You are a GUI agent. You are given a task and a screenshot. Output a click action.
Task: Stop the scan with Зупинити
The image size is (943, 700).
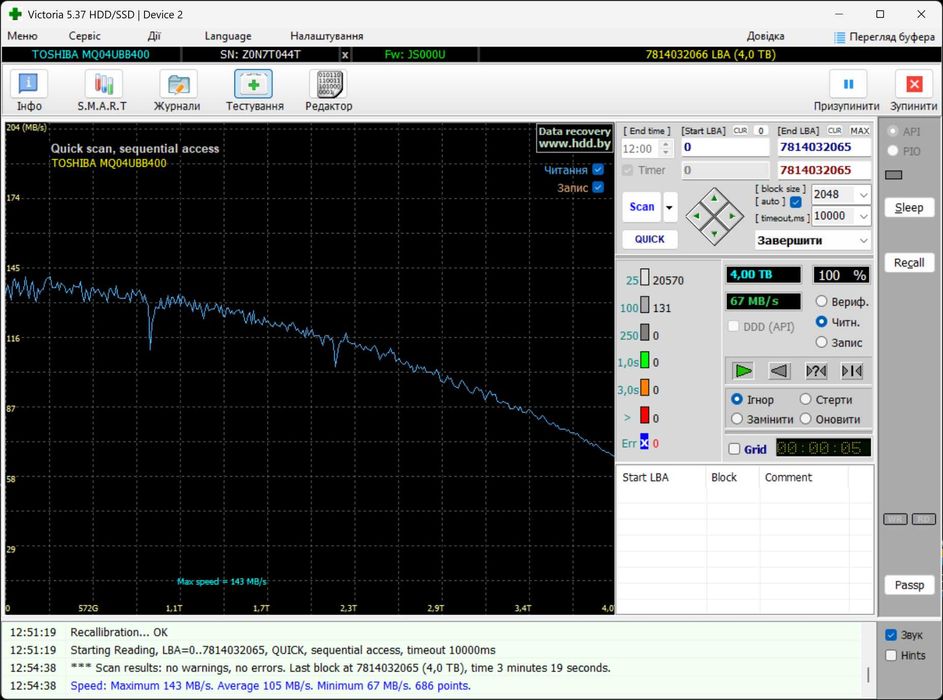[913, 86]
